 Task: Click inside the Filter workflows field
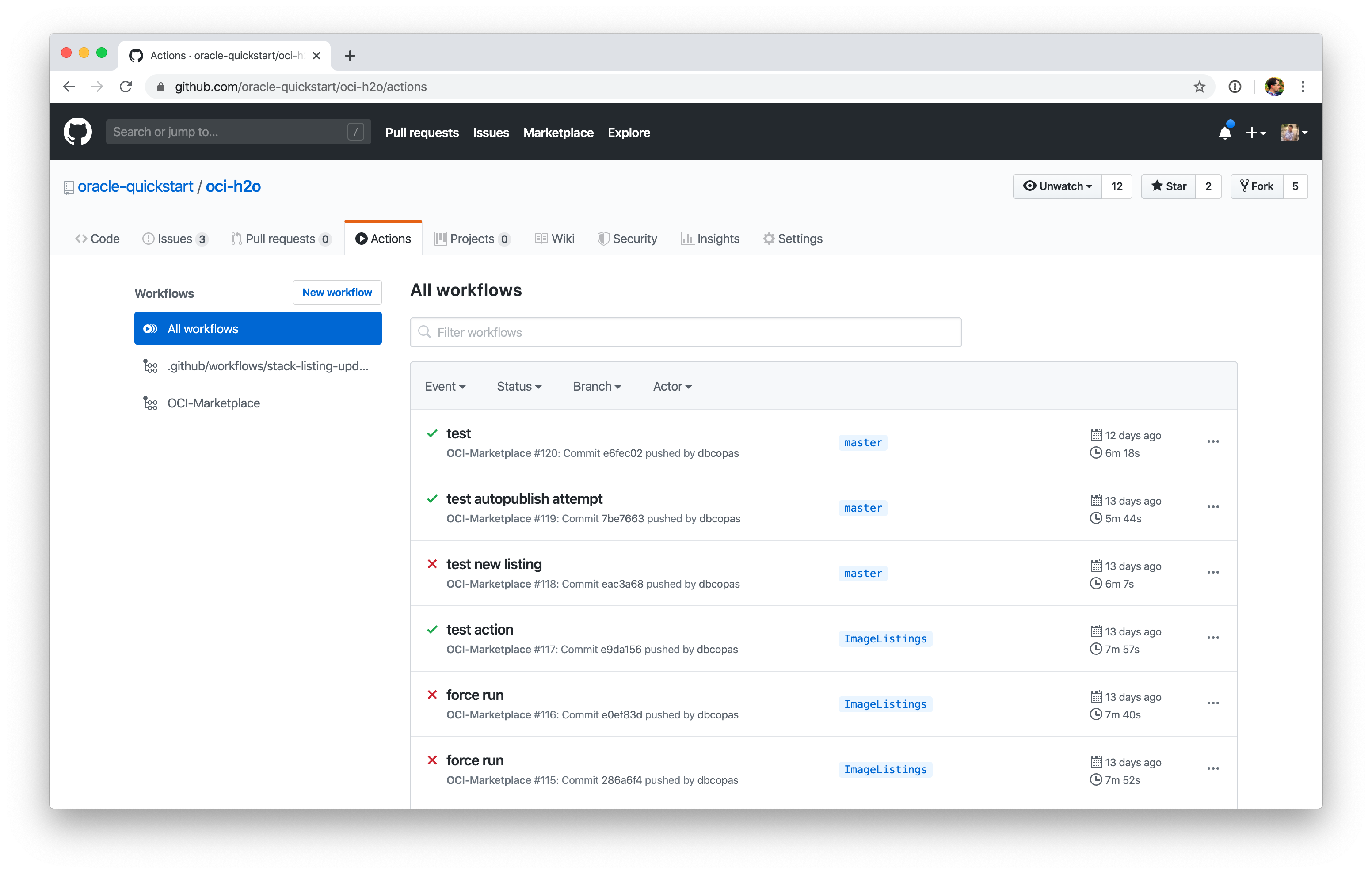point(684,332)
